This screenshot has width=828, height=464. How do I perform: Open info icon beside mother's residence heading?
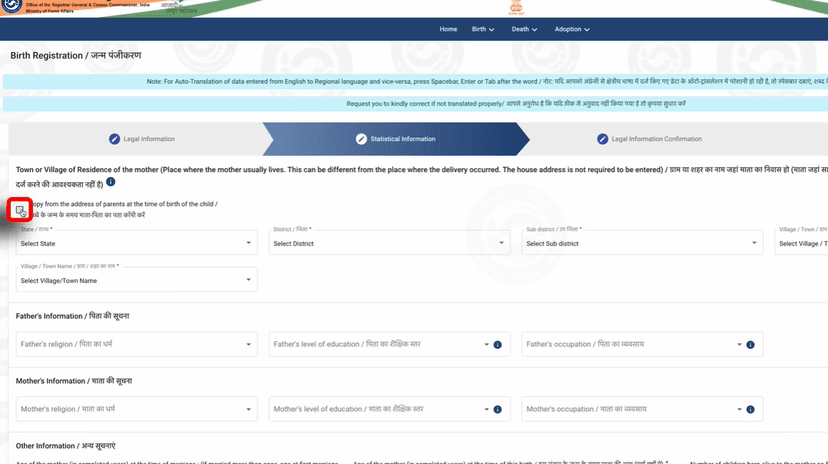click(x=110, y=182)
